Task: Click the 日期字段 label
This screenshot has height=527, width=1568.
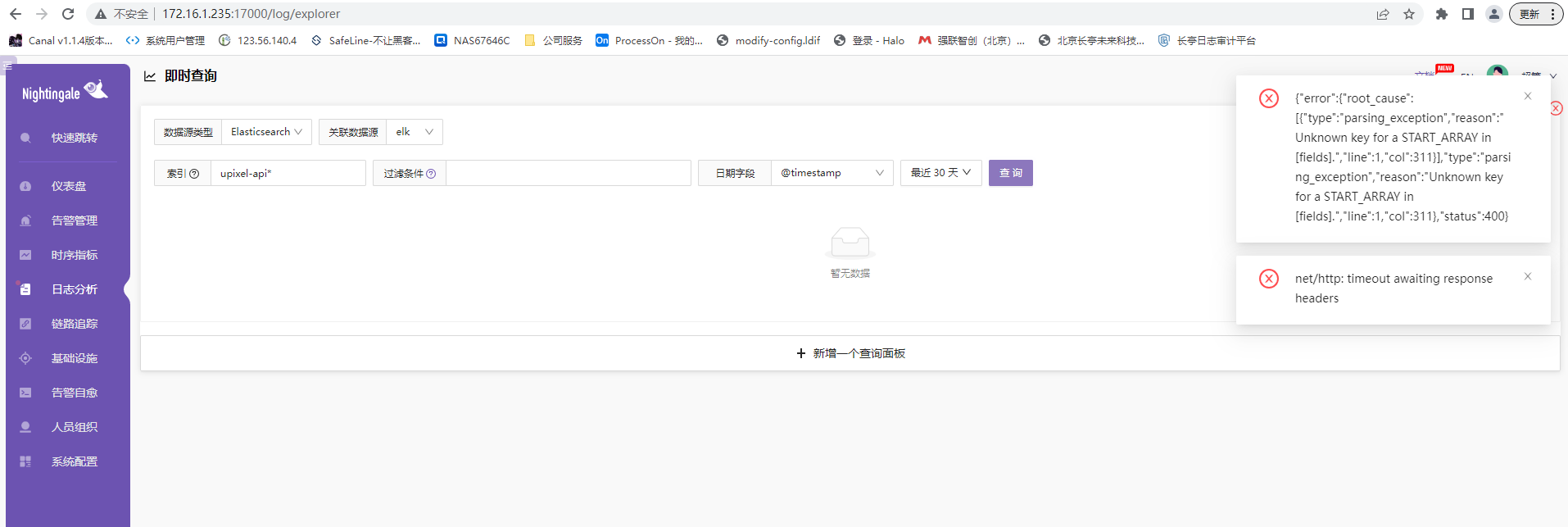Action: 735,173
